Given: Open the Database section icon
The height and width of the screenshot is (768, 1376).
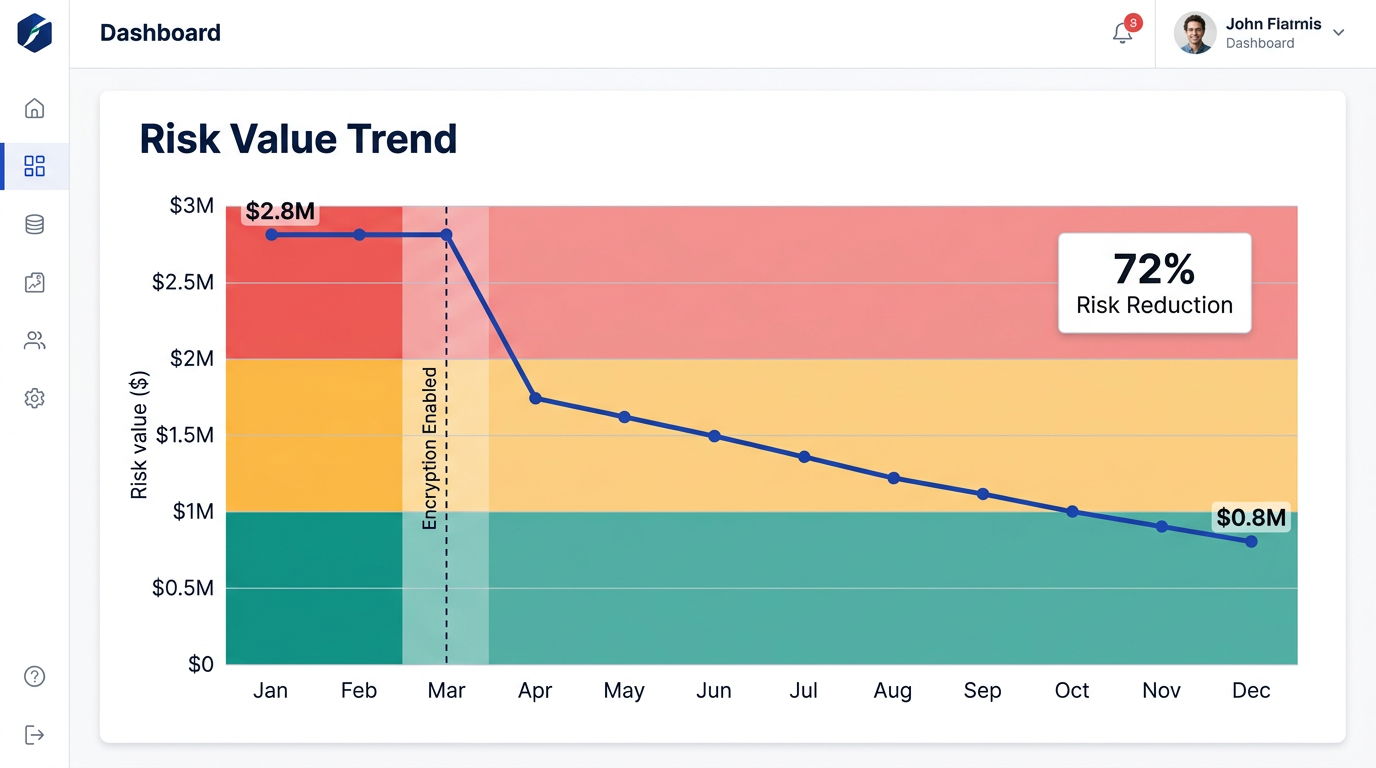Looking at the screenshot, I should pos(34,224).
